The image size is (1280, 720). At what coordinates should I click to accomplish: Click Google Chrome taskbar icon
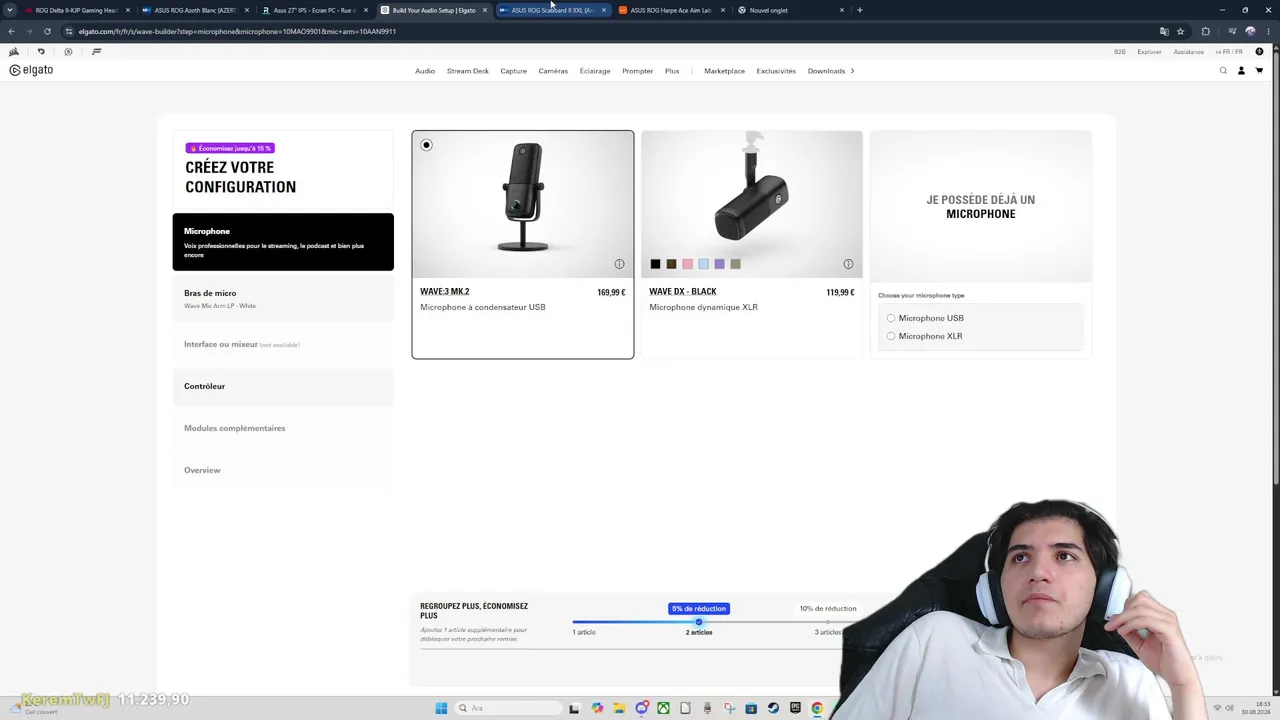click(817, 708)
